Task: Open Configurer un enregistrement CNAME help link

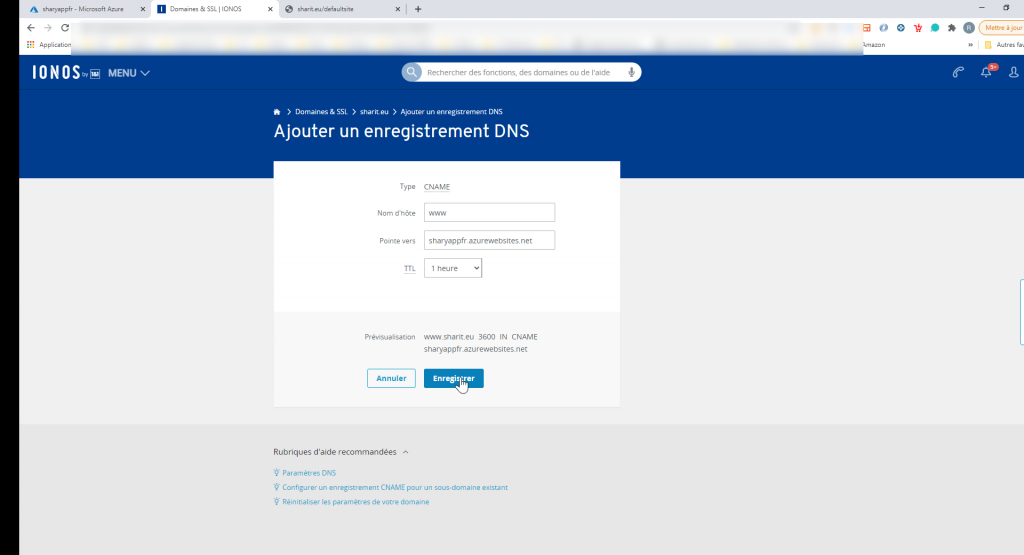Action: click(395, 487)
